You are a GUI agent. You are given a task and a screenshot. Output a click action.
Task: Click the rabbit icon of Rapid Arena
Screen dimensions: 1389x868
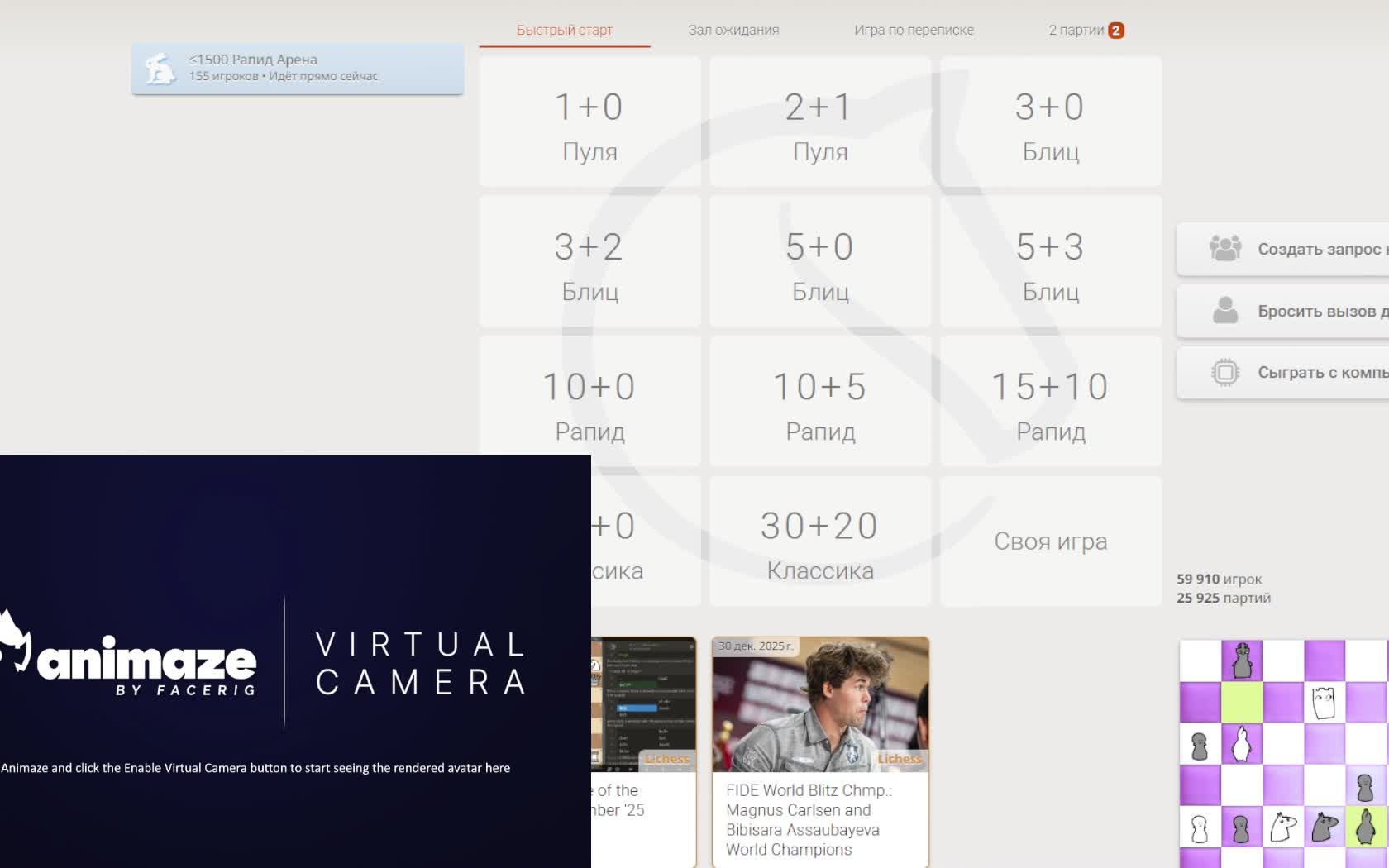(160, 69)
